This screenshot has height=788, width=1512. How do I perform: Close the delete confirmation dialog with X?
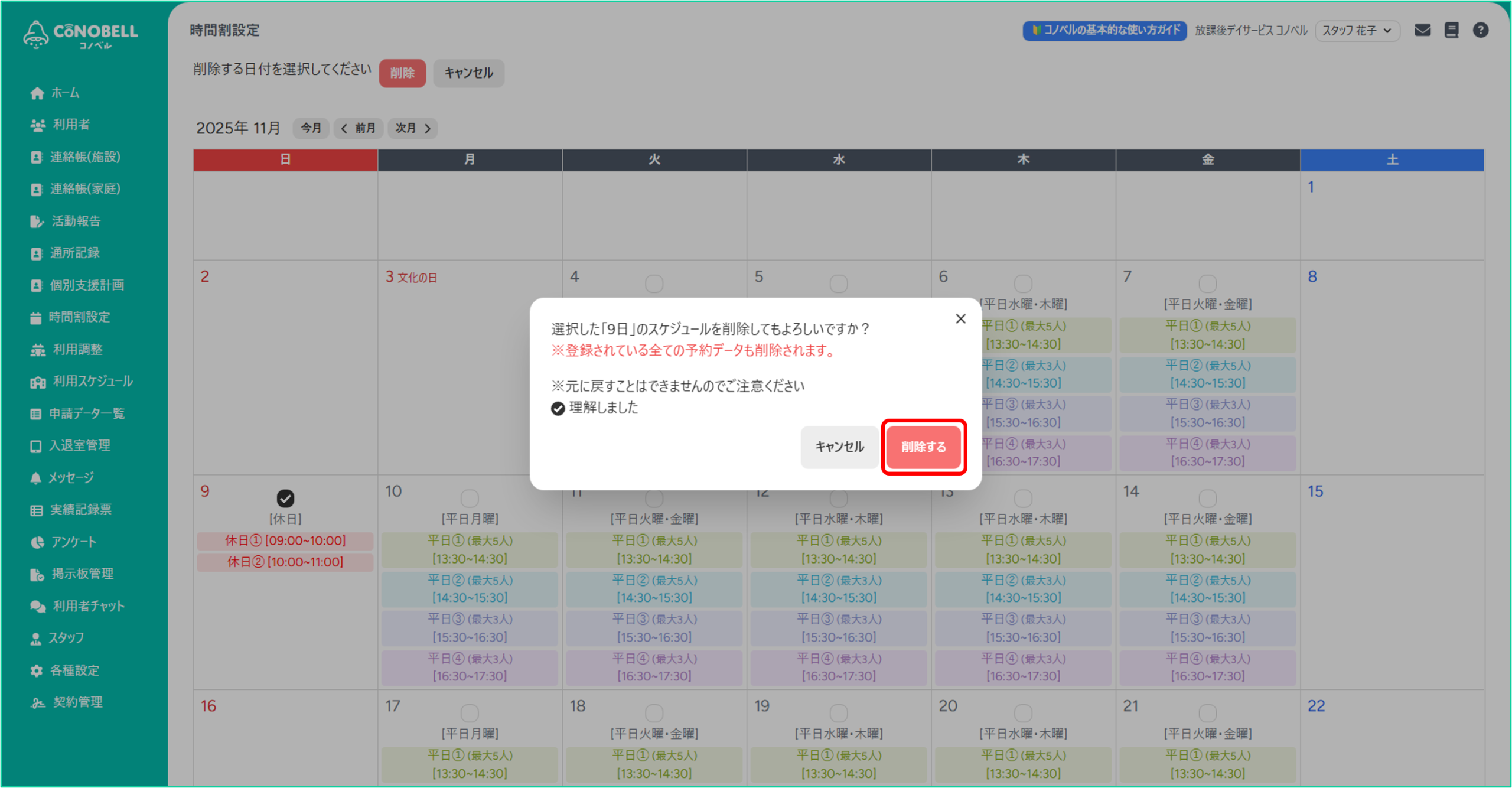tap(960, 319)
